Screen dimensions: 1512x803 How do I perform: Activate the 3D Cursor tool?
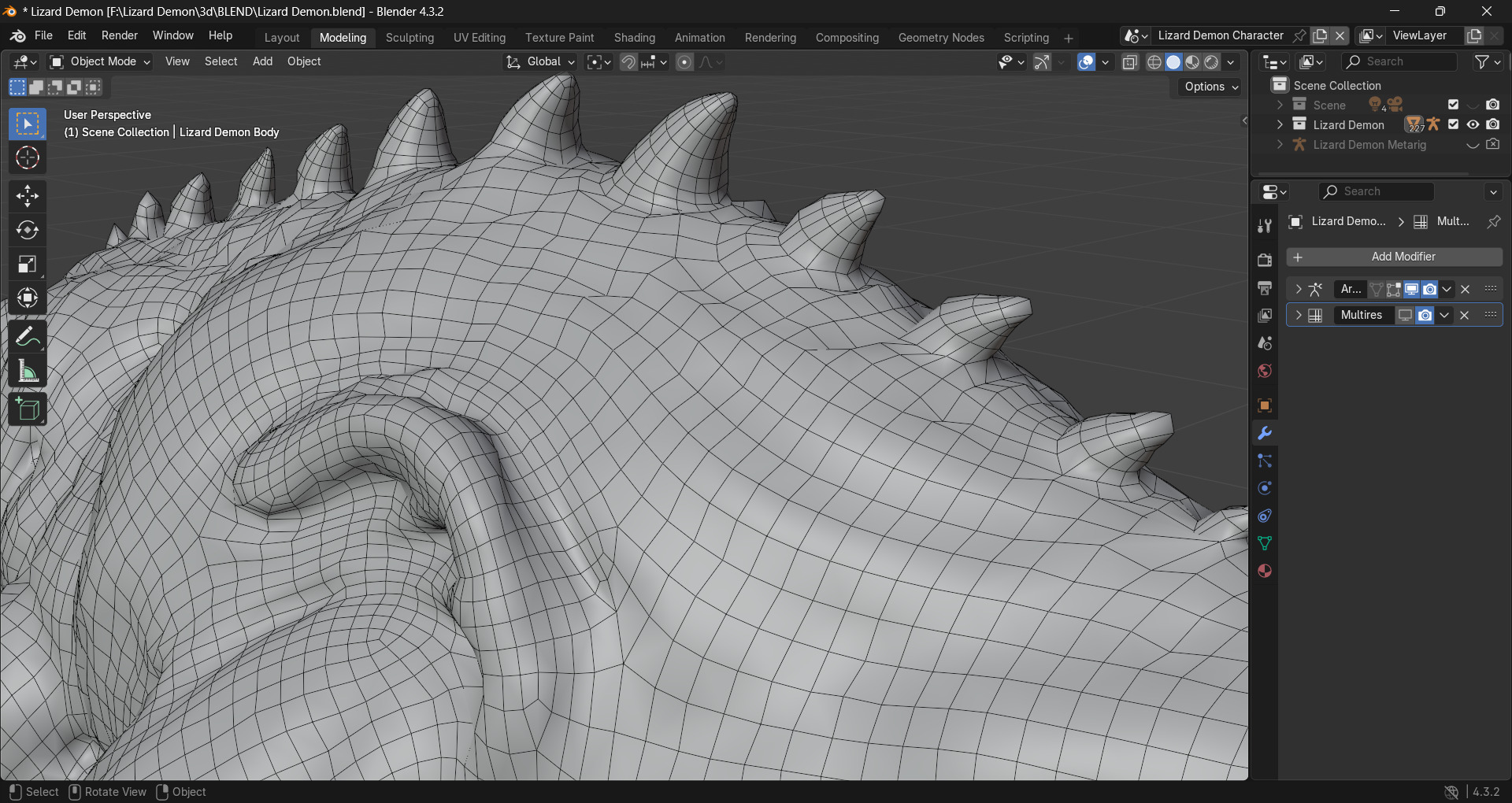point(28,158)
